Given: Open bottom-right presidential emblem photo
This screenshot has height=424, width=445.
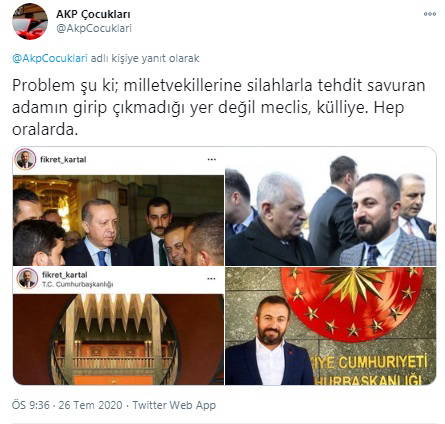Looking at the screenshot, I should coord(331,326).
